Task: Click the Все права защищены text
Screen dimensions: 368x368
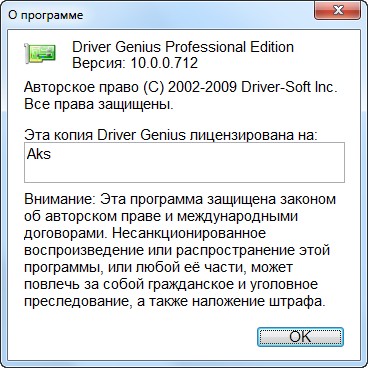Action: pos(99,105)
